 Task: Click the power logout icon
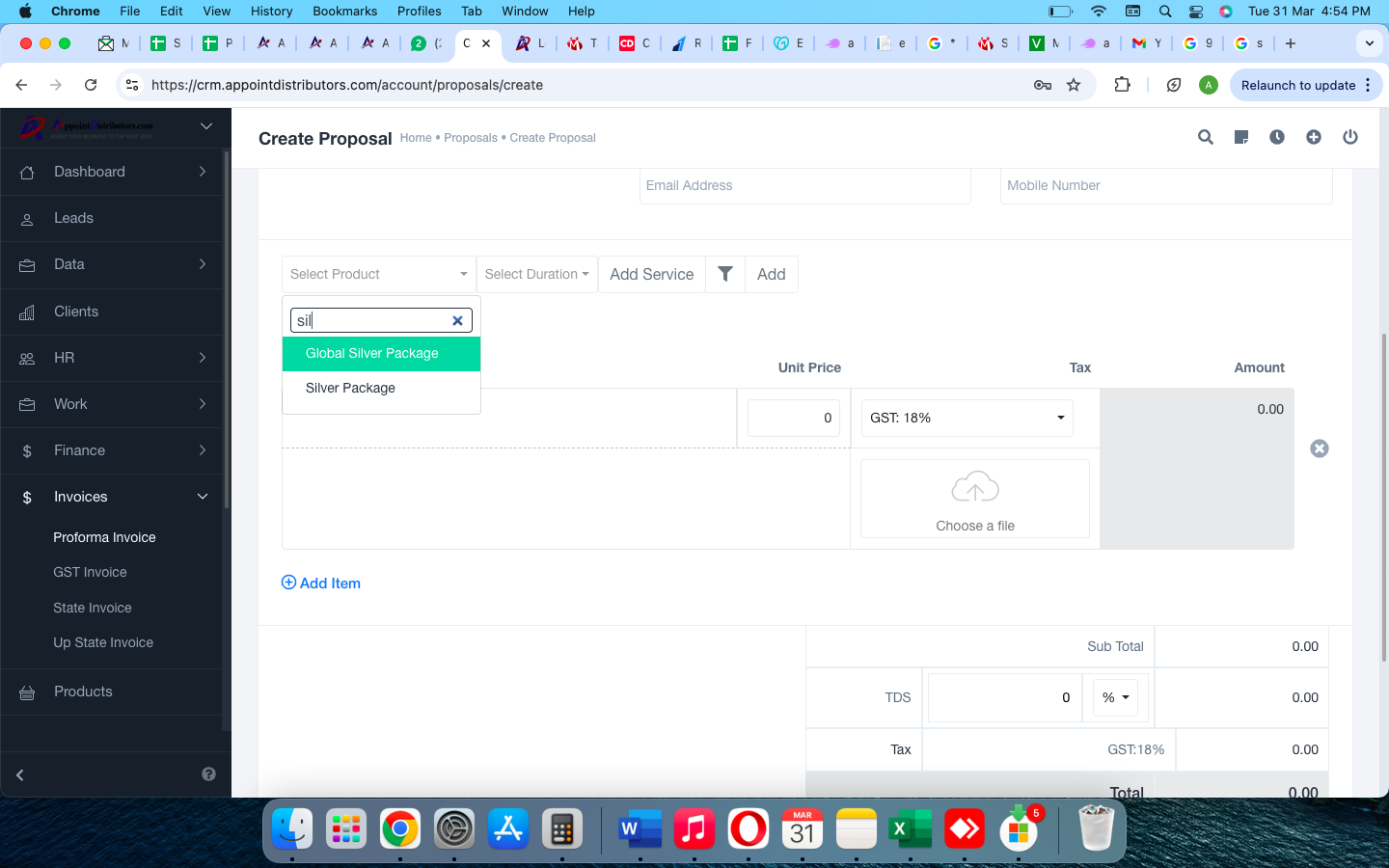click(x=1350, y=137)
